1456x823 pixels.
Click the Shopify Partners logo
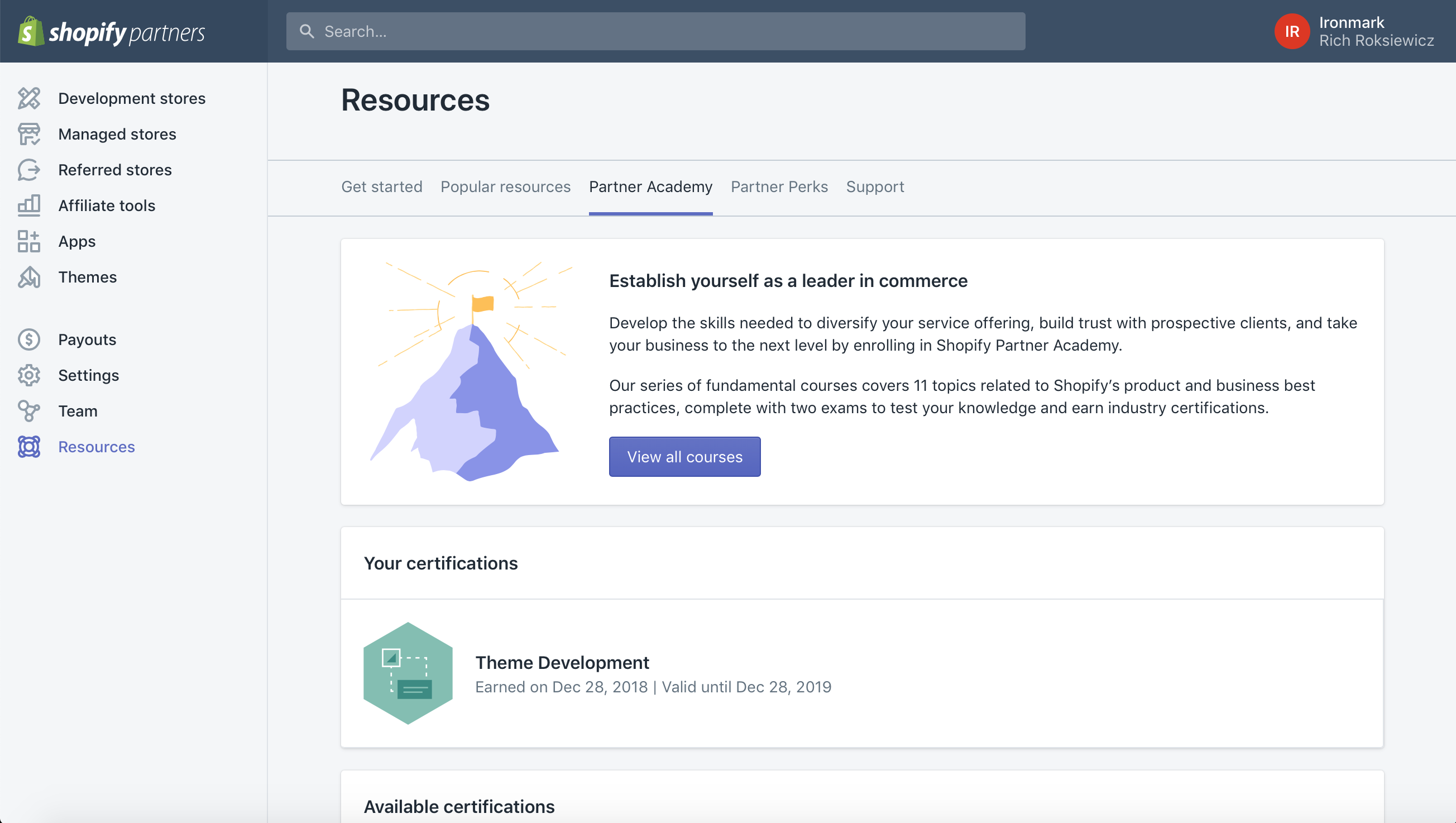tap(111, 32)
